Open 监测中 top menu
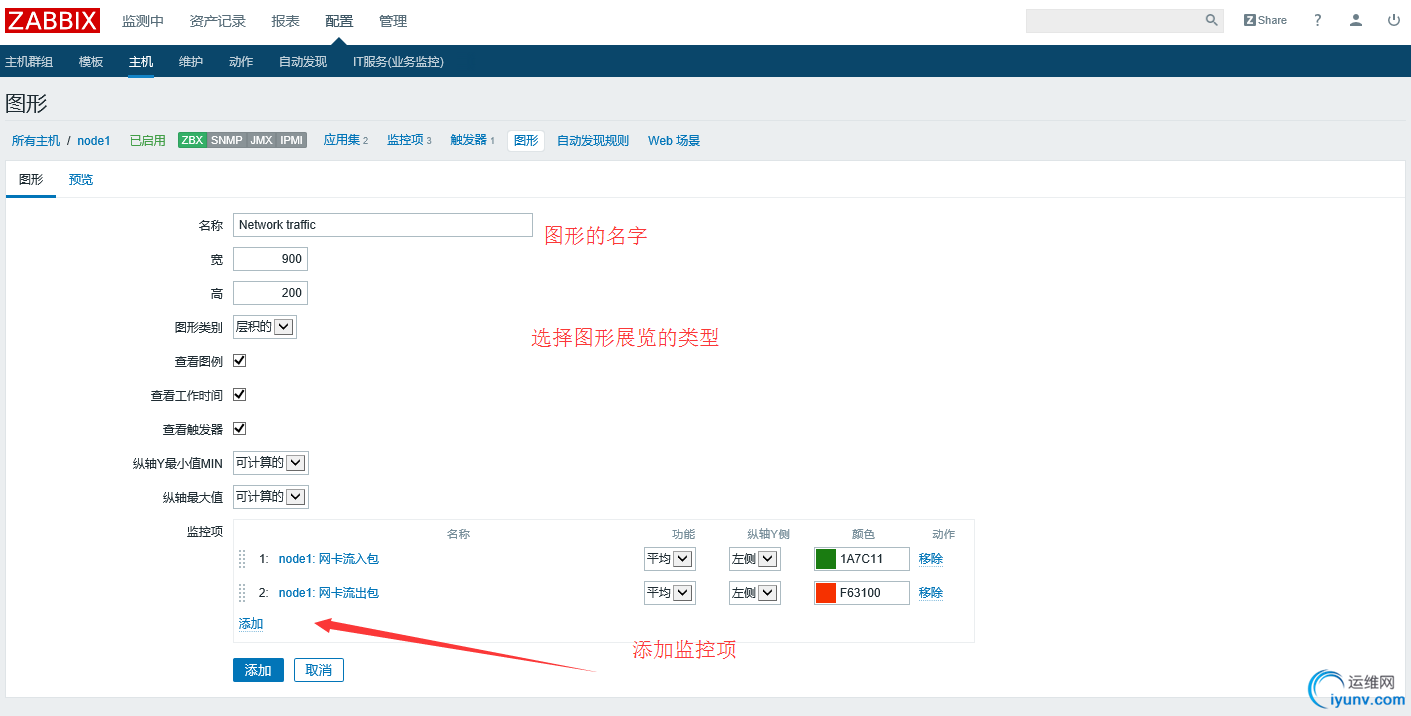The image size is (1411, 716). [x=143, y=21]
